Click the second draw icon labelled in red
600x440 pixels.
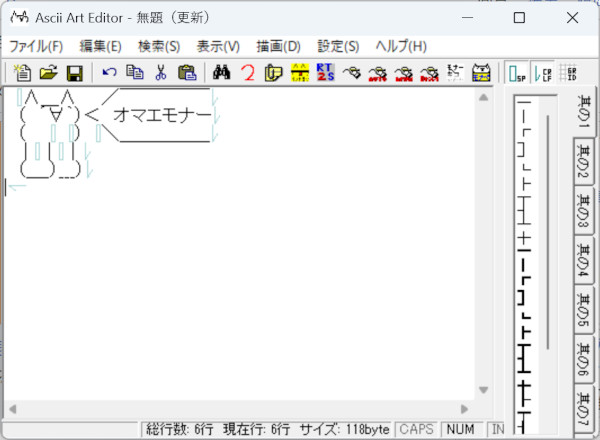[x=378, y=72]
